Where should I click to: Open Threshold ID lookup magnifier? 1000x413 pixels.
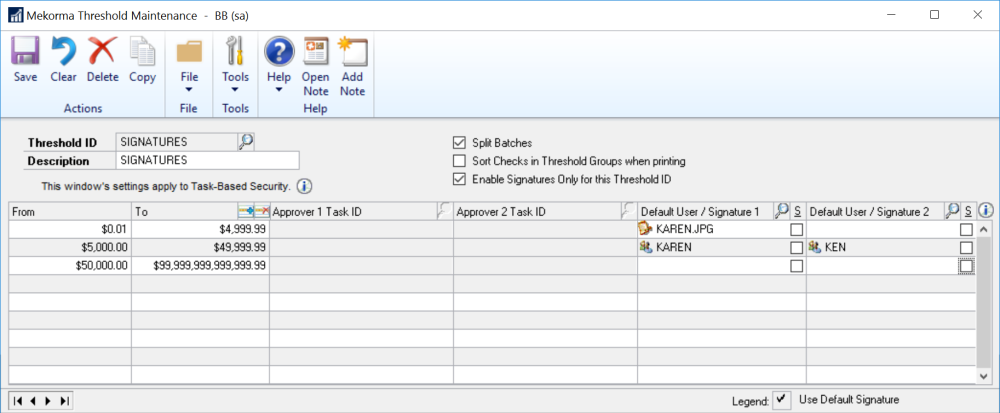pyautogui.click(x=246, y=141)
